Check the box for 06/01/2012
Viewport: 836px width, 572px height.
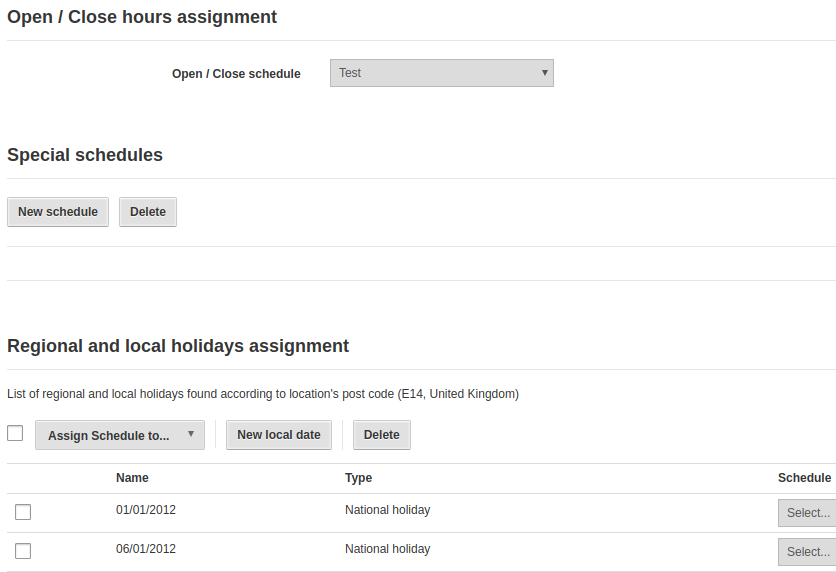click(x=23, y=551)
